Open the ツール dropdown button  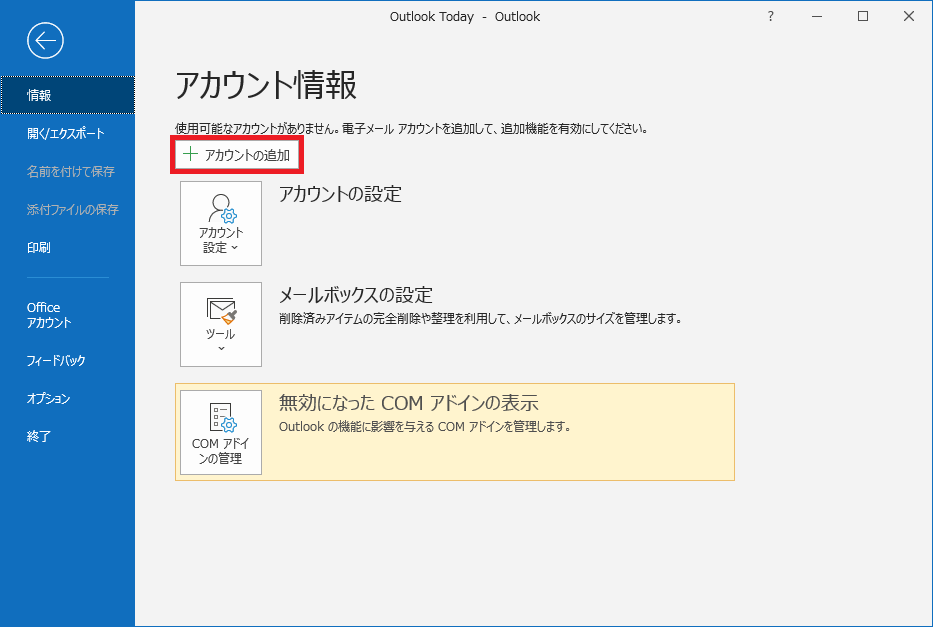tap(221, 324)
